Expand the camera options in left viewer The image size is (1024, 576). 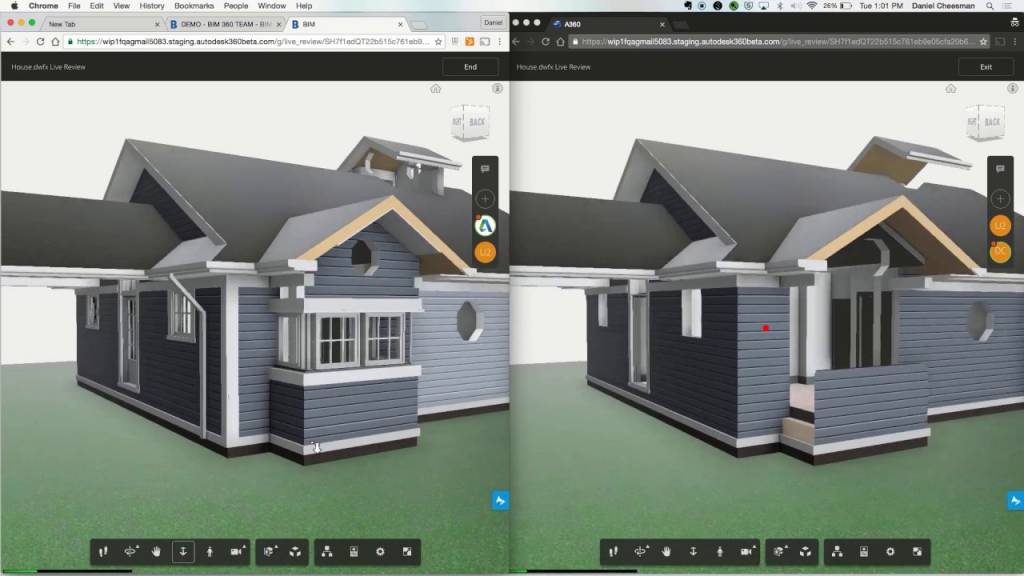click(237, 551)
